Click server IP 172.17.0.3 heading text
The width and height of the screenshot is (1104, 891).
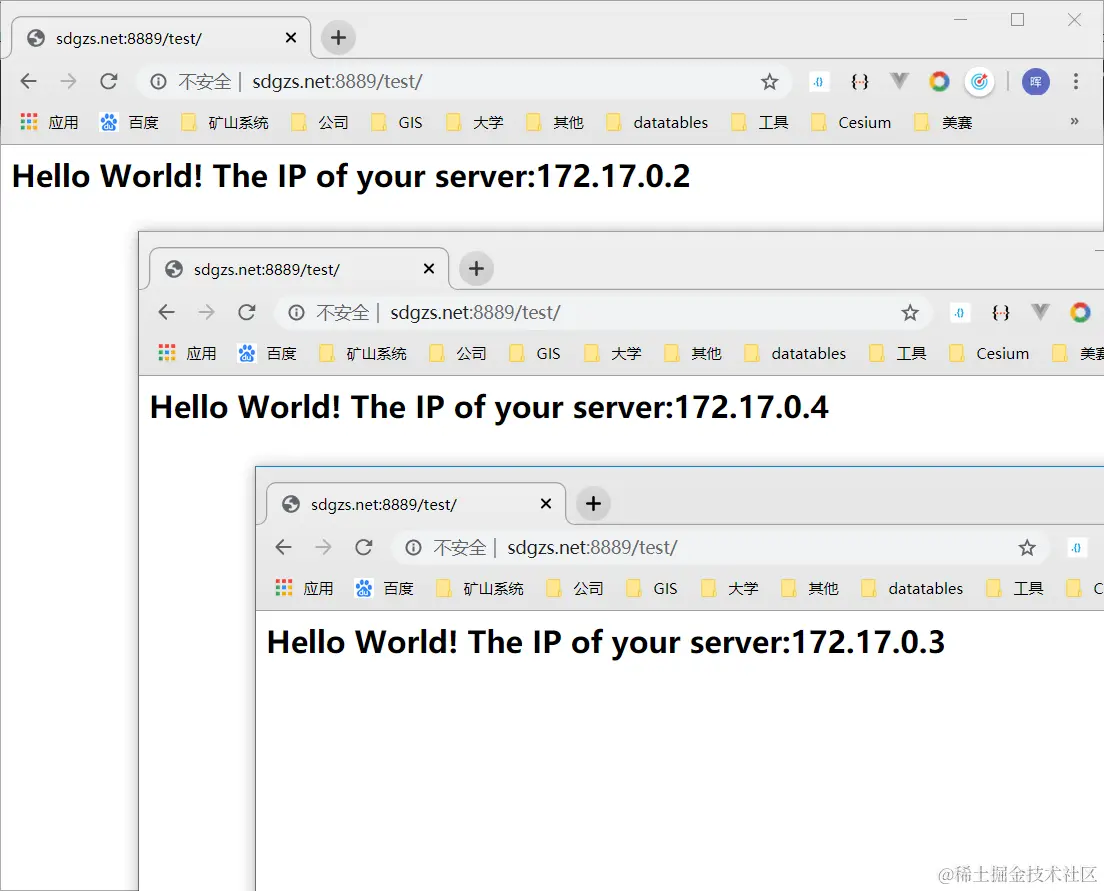tap(868, 642)
